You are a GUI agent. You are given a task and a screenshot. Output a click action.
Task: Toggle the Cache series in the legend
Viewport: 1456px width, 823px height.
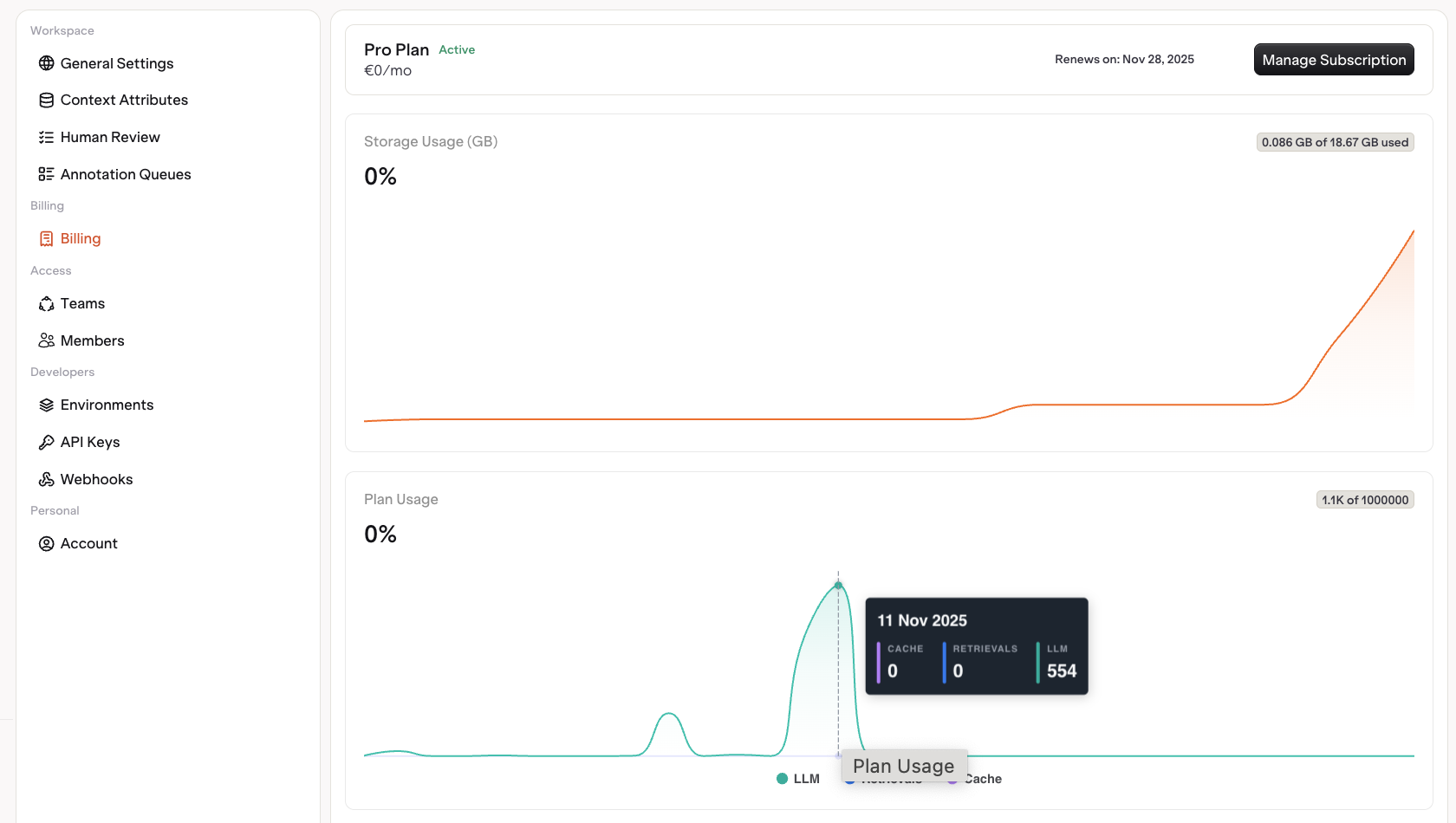[975, 778]
